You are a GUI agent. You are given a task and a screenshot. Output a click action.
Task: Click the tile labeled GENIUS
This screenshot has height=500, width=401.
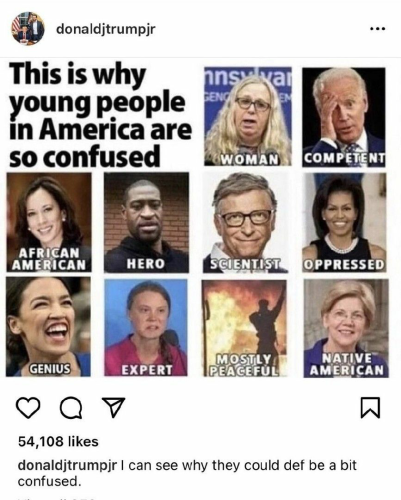pyautogui.click(x=48, y=327)
